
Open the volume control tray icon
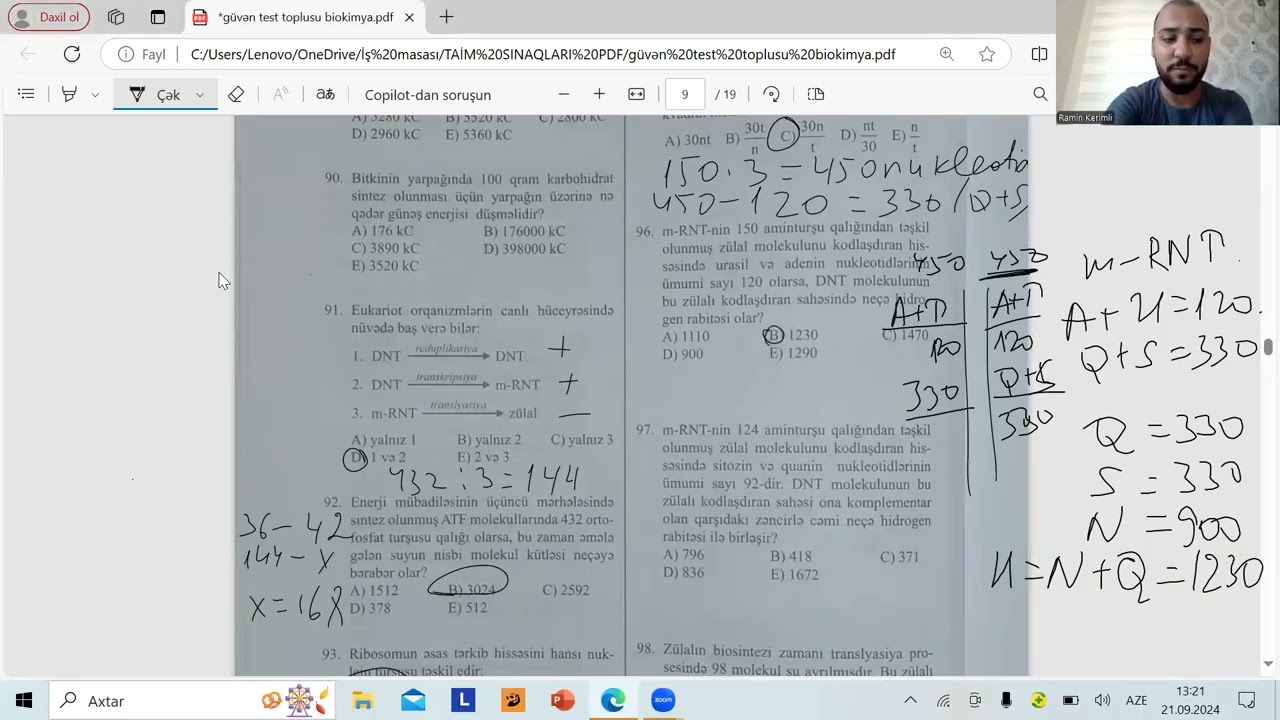(x=1102, y=700)
